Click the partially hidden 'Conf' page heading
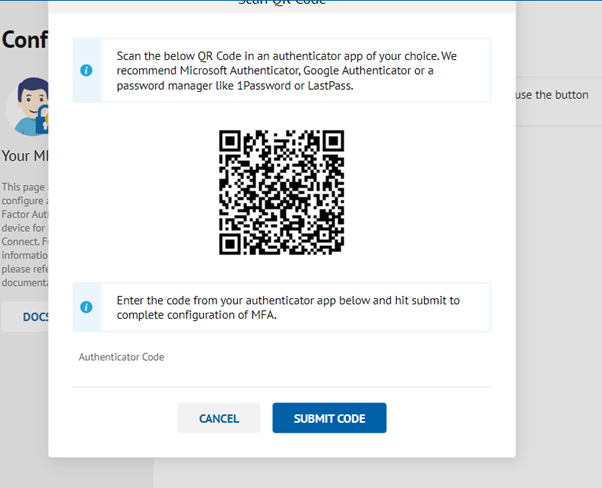This screenshot has width=602, height=488. coord(26,40)
